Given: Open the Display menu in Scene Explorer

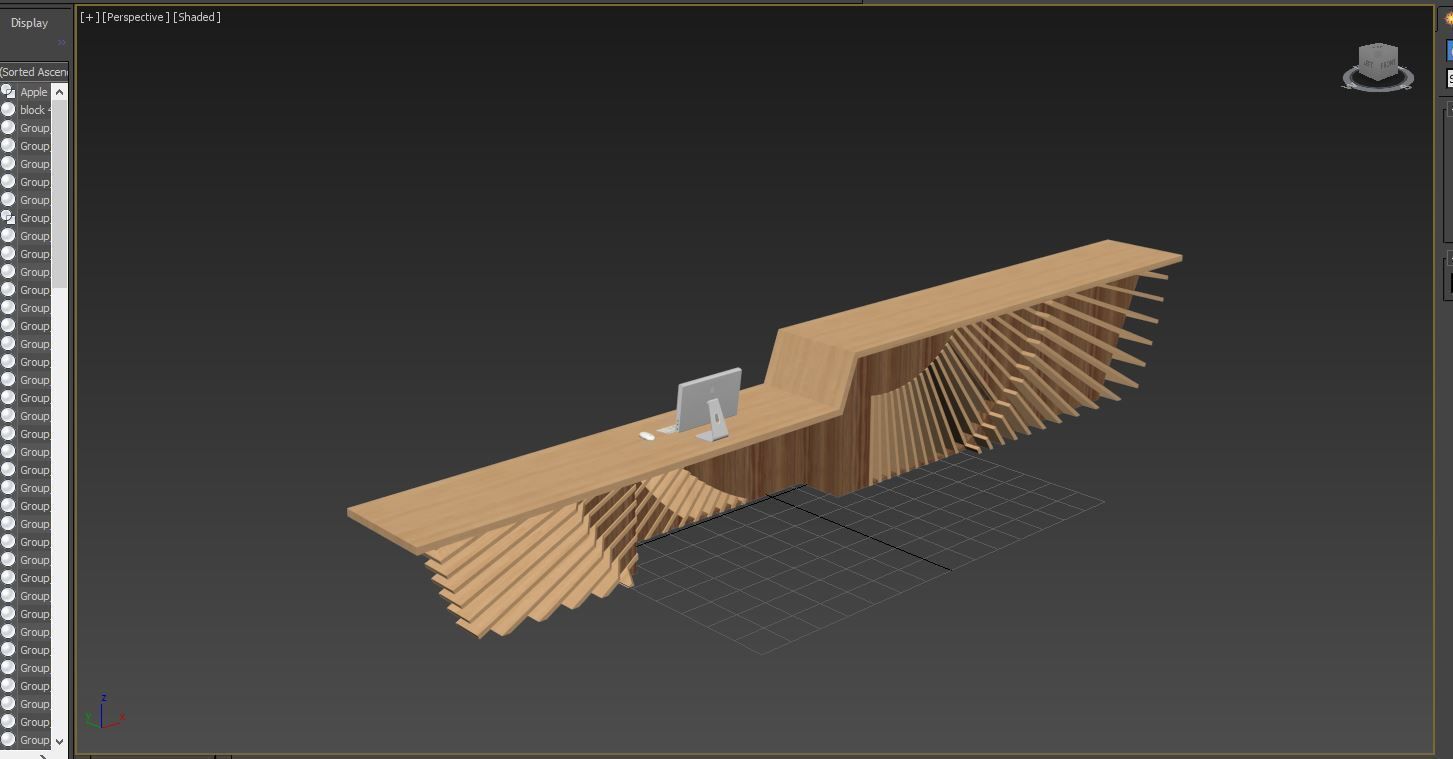Looking at the screenshot, I should point(29,22).
